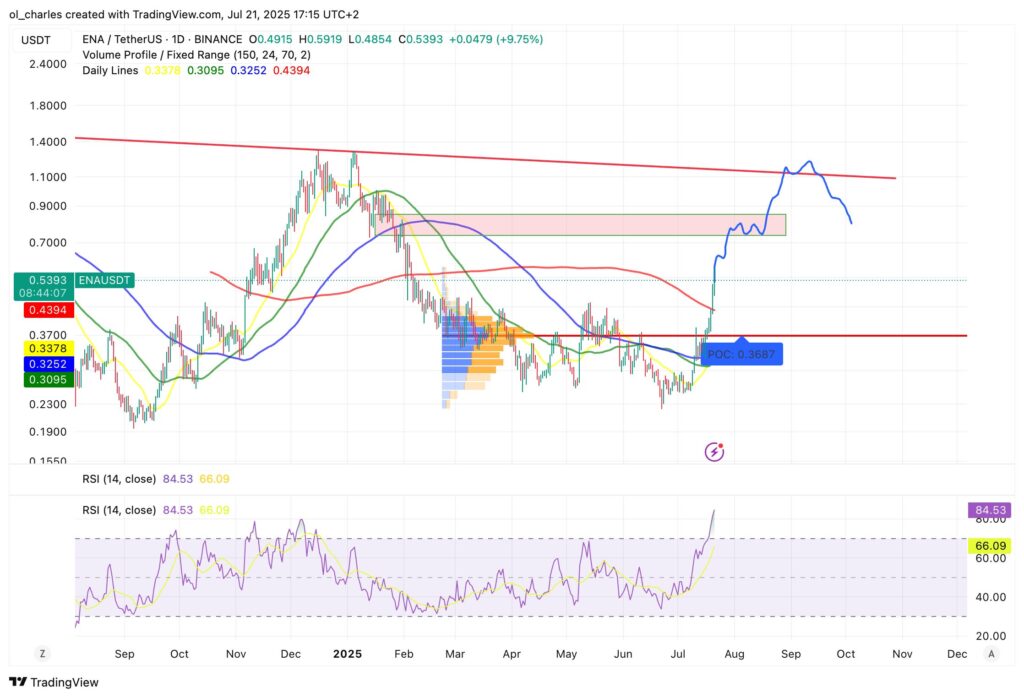Open timezone settings via the Z button
The image size is (1024, 698).
point(42,653)
